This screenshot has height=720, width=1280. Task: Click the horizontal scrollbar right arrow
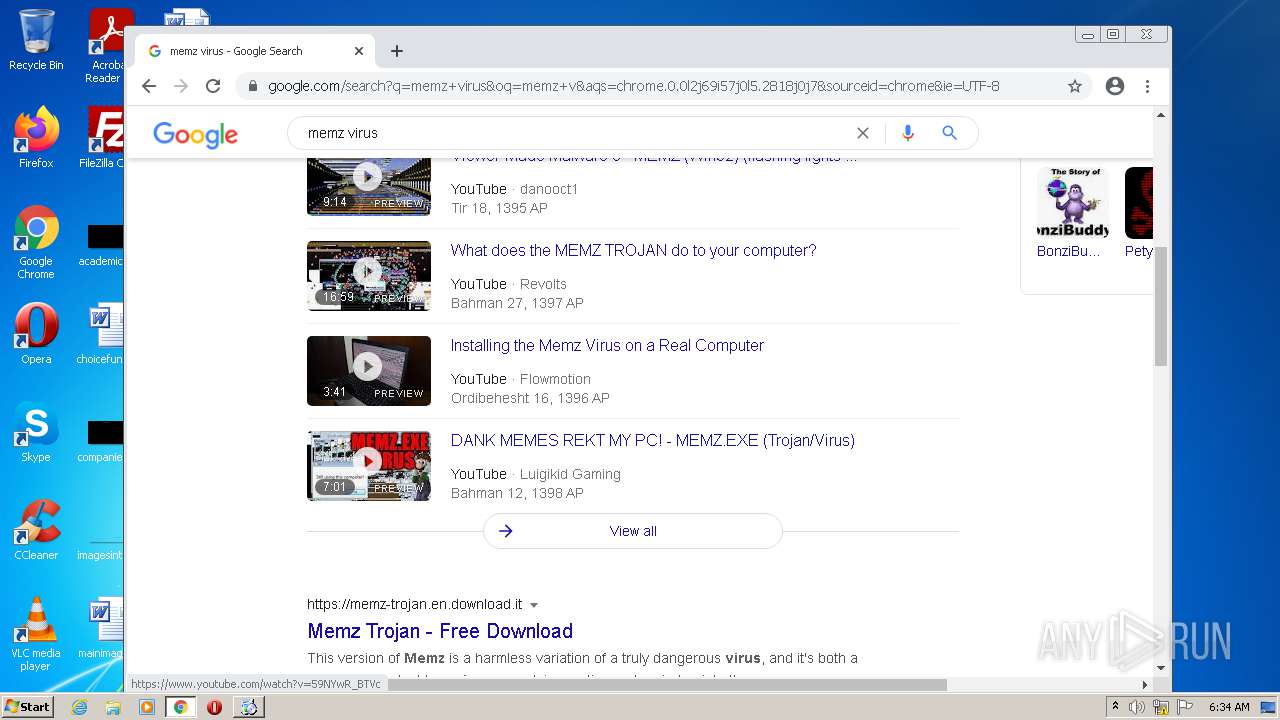[1145, 685]
